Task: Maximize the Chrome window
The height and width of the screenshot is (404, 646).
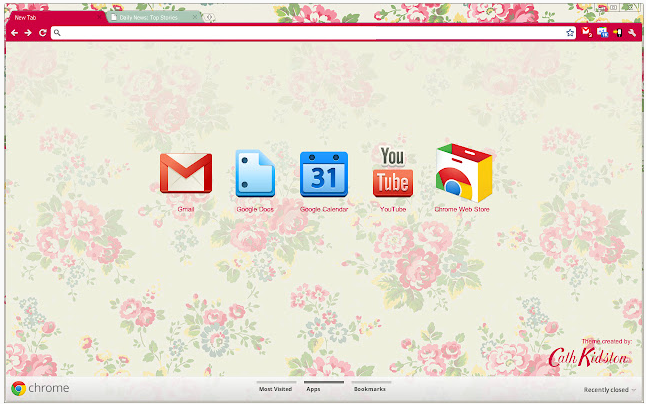Action: click(x=614, y=7)
